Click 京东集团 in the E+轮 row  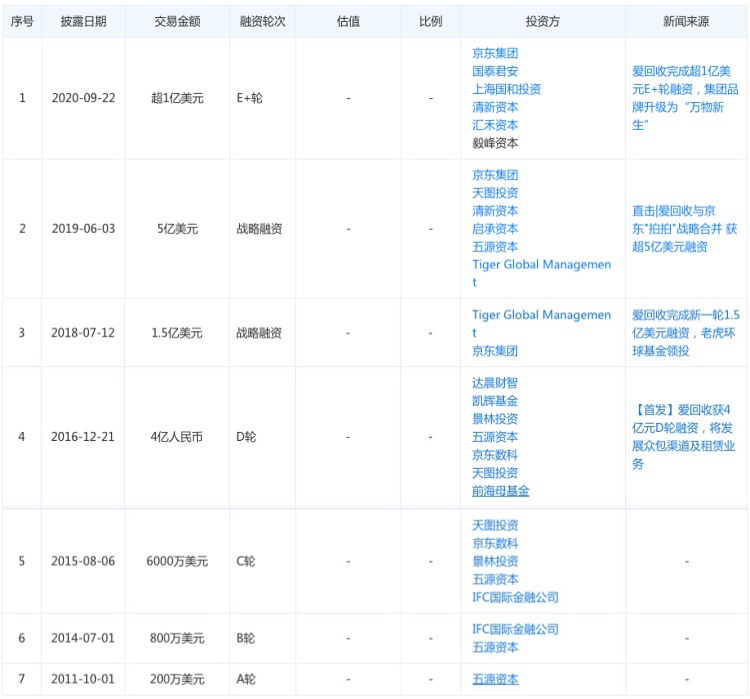point(495,53)
